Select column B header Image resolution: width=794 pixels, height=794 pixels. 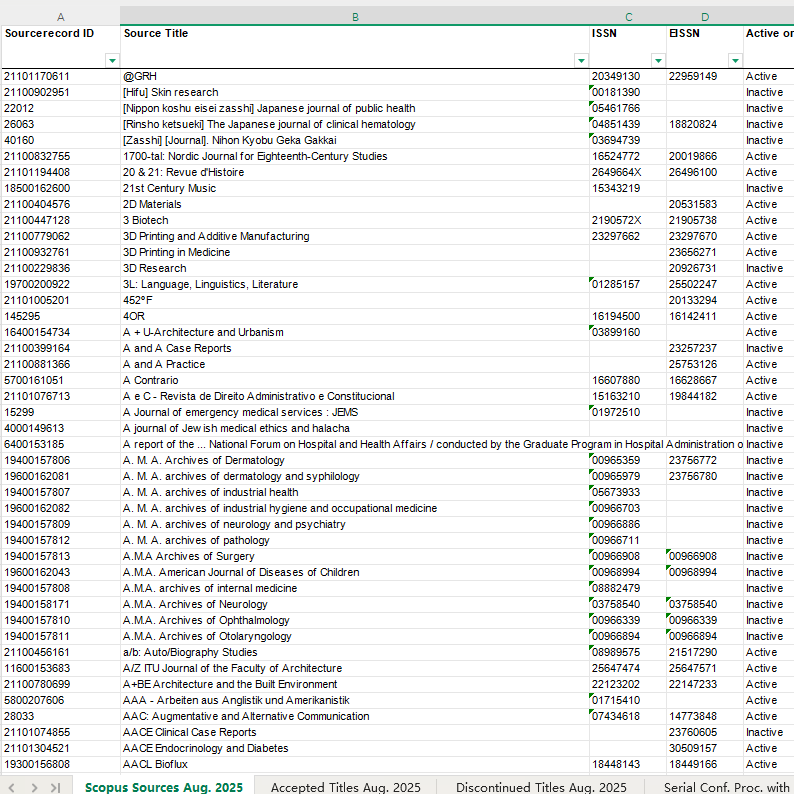[354, 17]
